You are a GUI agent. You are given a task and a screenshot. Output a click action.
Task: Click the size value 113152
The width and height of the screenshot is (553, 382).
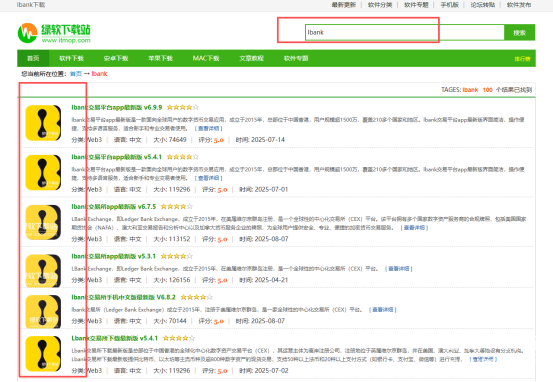tap(180, 239)
